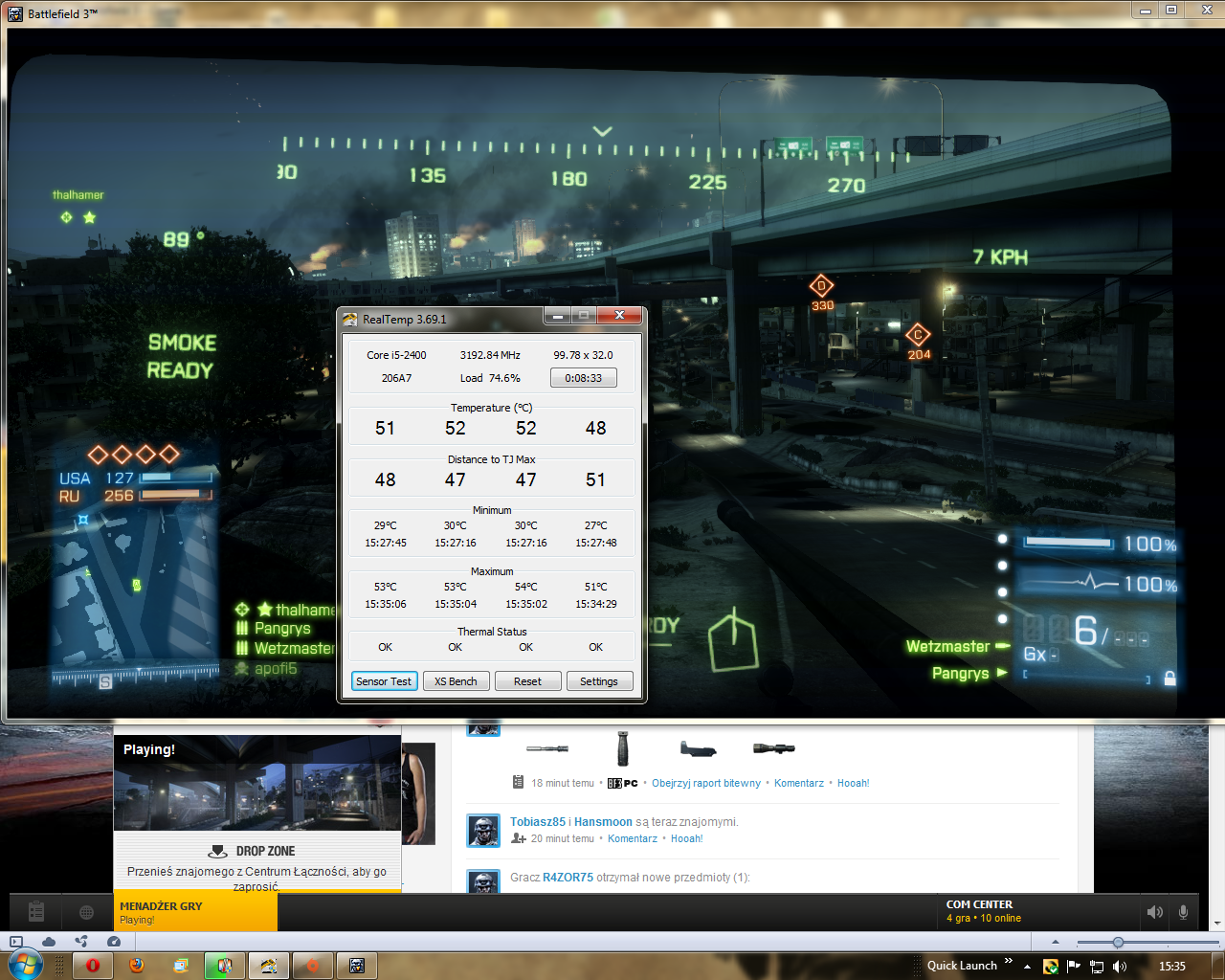Click the Gracz R4ZOR75 post avatar
This screenshot has height=980, width=1225.
[x=483, y=881]
